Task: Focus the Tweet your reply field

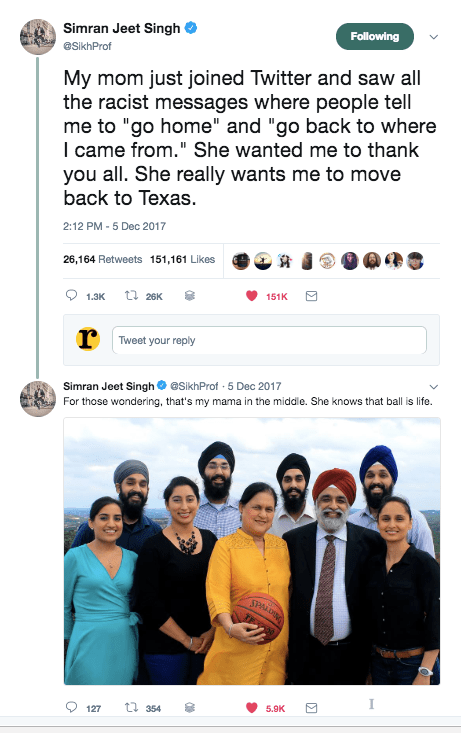Action: (269, 340)
